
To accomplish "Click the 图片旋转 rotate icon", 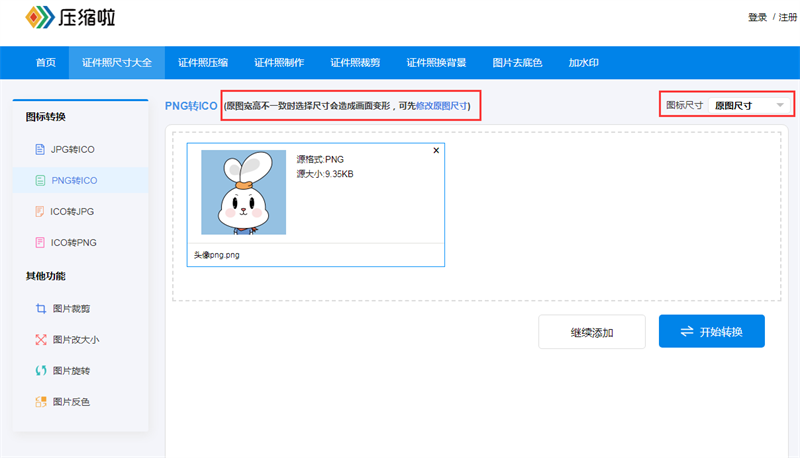I will pyautogui.click(x=41, y=371).
